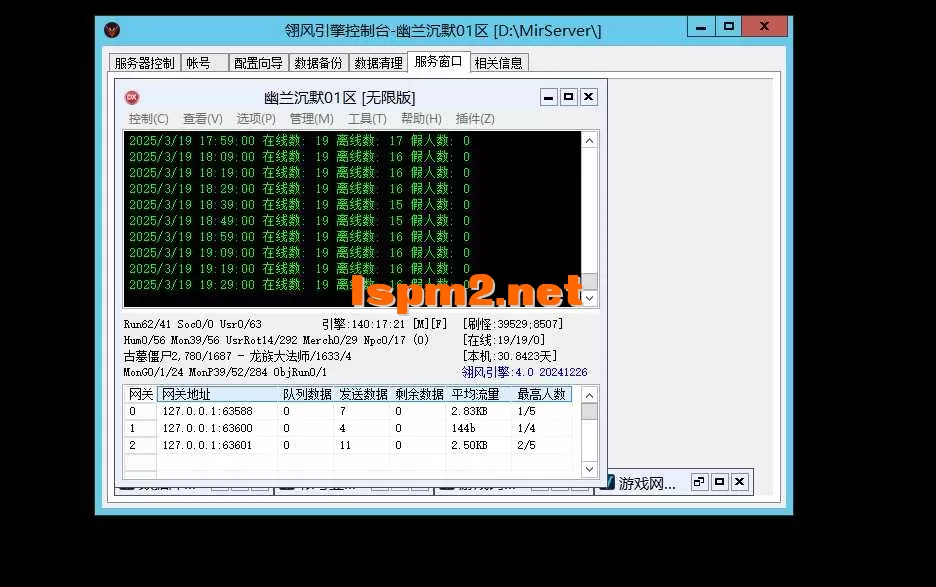Switch to the 数据备份 tab
The height and width of the screenshot is (587, 936).
(318, 63)
